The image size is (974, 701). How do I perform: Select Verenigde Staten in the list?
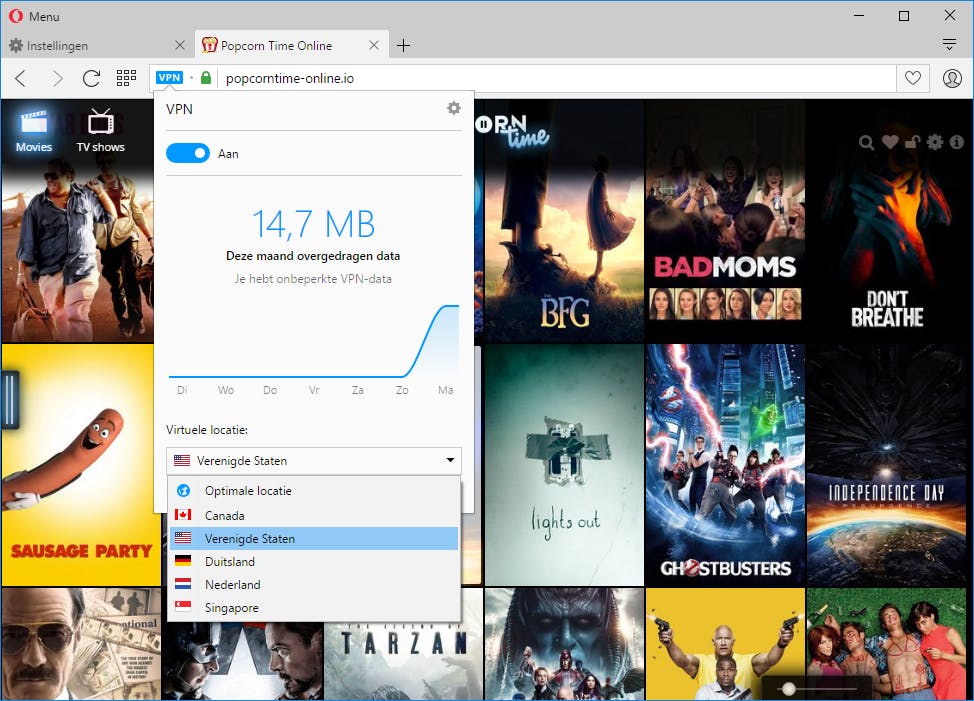(x=314, y=538)
